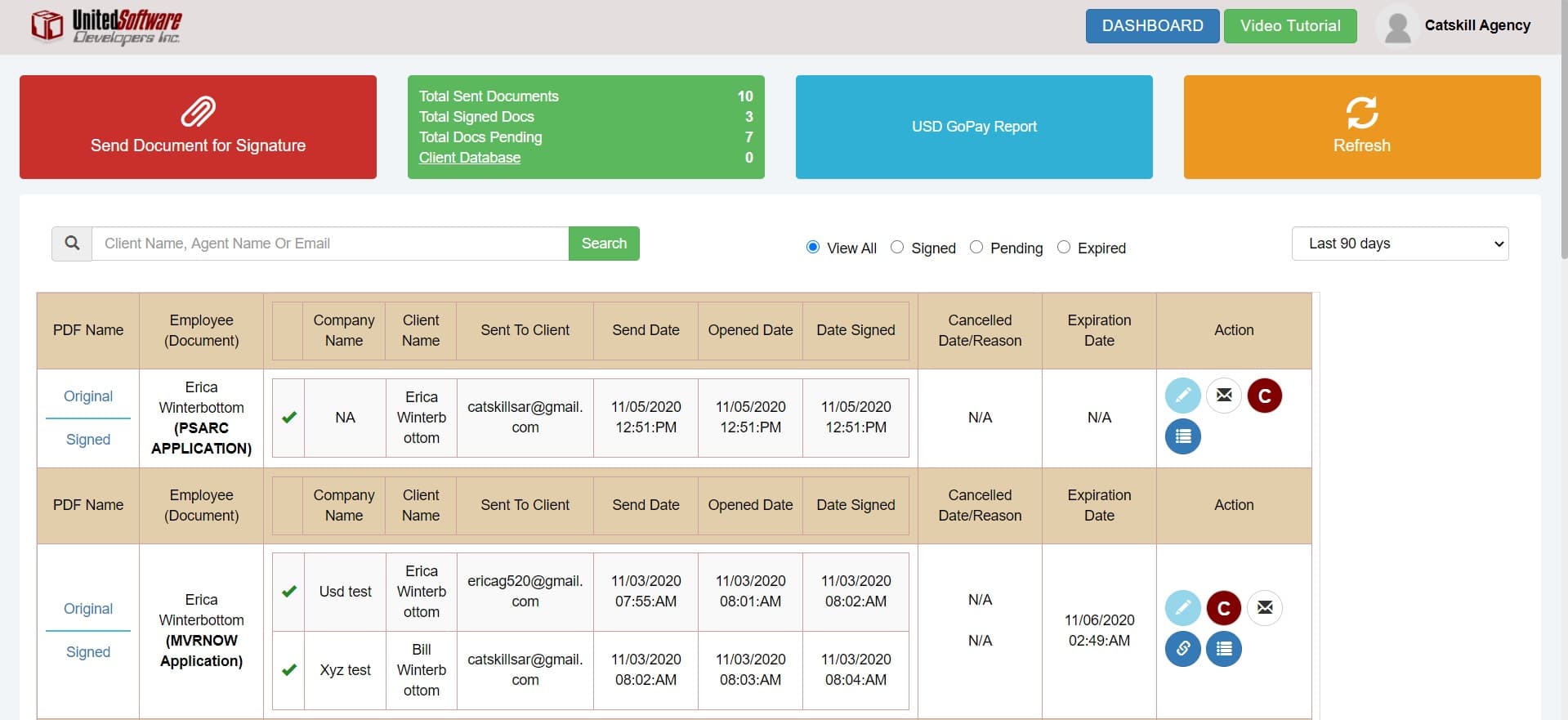
Task: Follow the Client Database link
Action: [x=470, y=158]
